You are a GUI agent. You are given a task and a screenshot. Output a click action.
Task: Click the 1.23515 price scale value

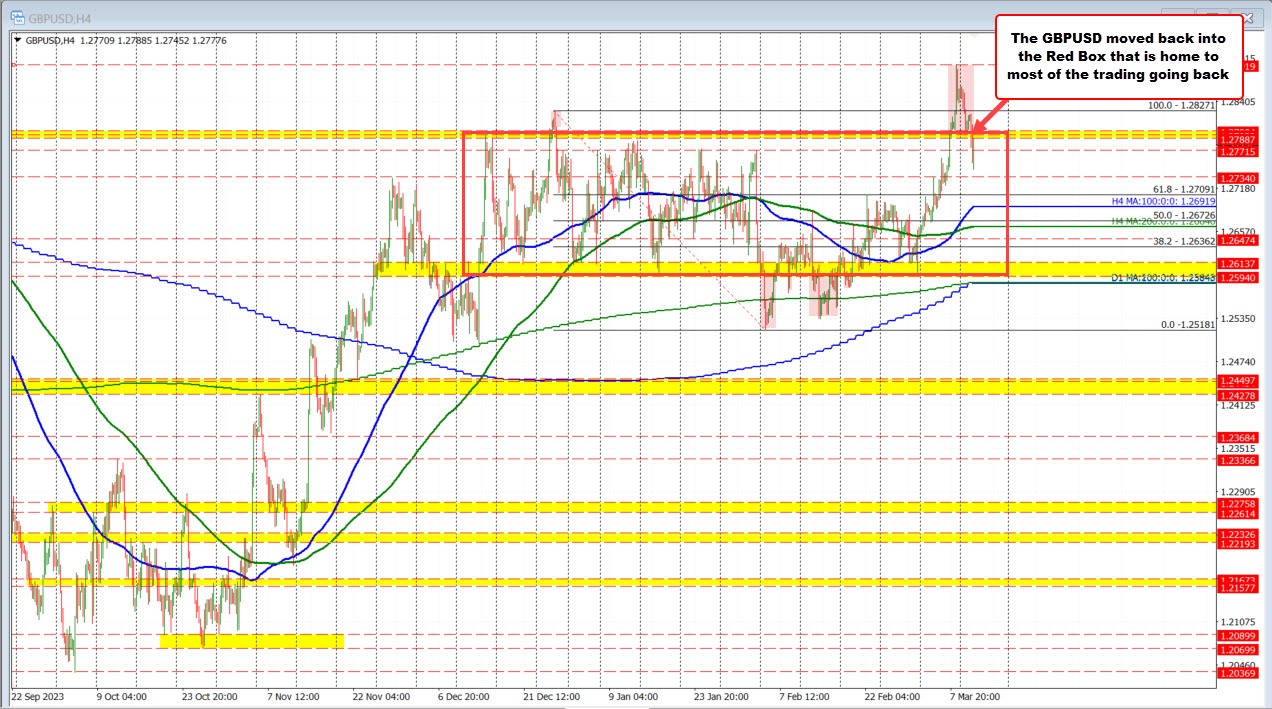click(x=1237, y=449)
